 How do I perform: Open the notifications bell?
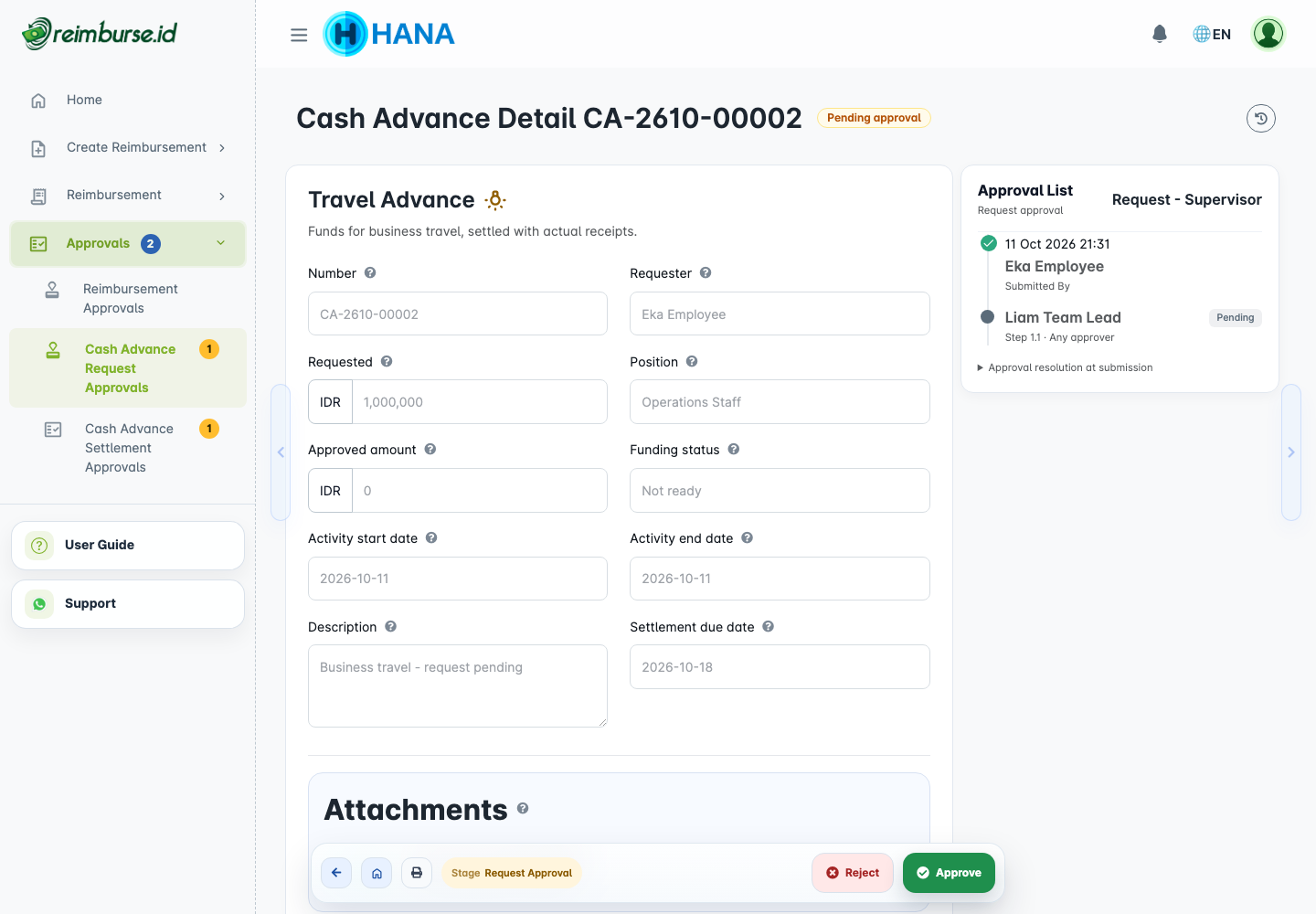[1160, 34]
